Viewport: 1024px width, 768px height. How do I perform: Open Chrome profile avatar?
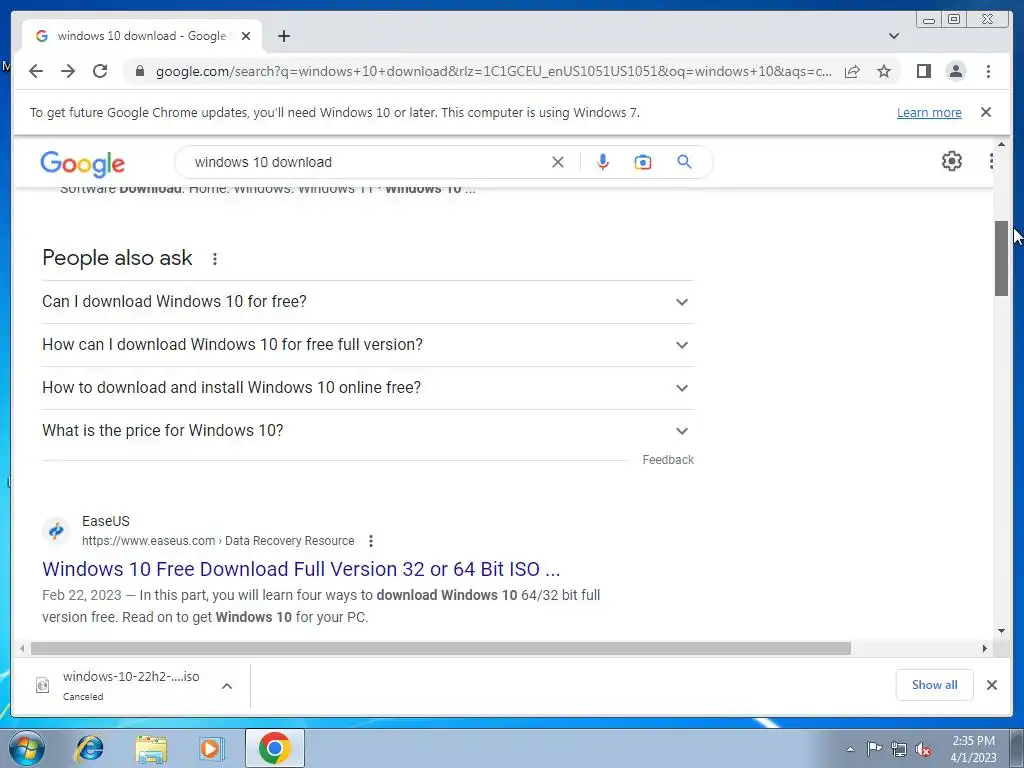click(x=955, y=71)
